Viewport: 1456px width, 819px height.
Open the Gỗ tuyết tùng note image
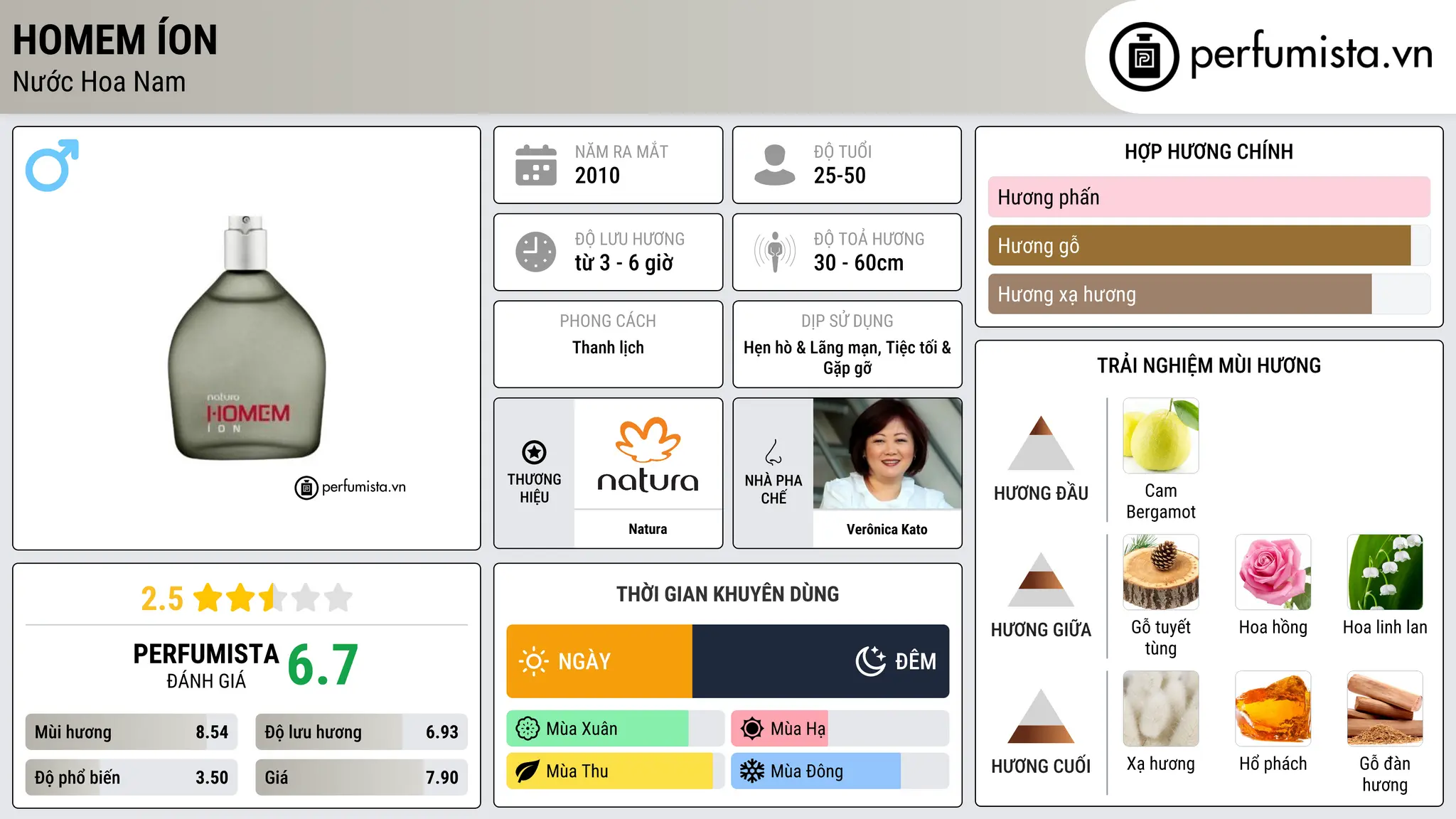1161,572
